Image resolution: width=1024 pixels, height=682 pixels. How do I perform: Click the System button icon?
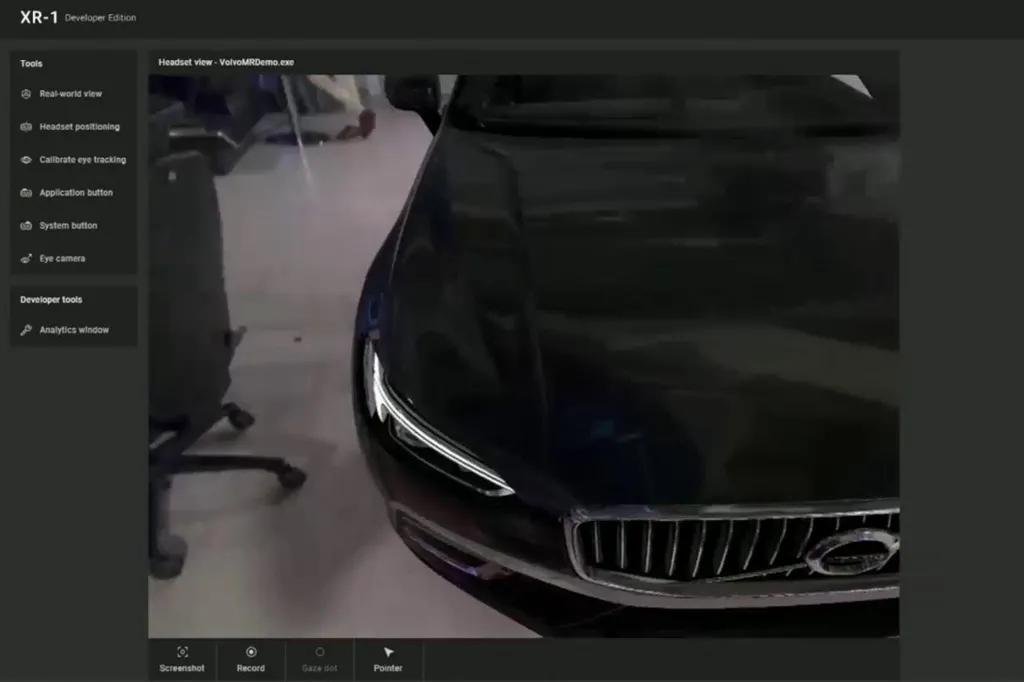(26, 225)
